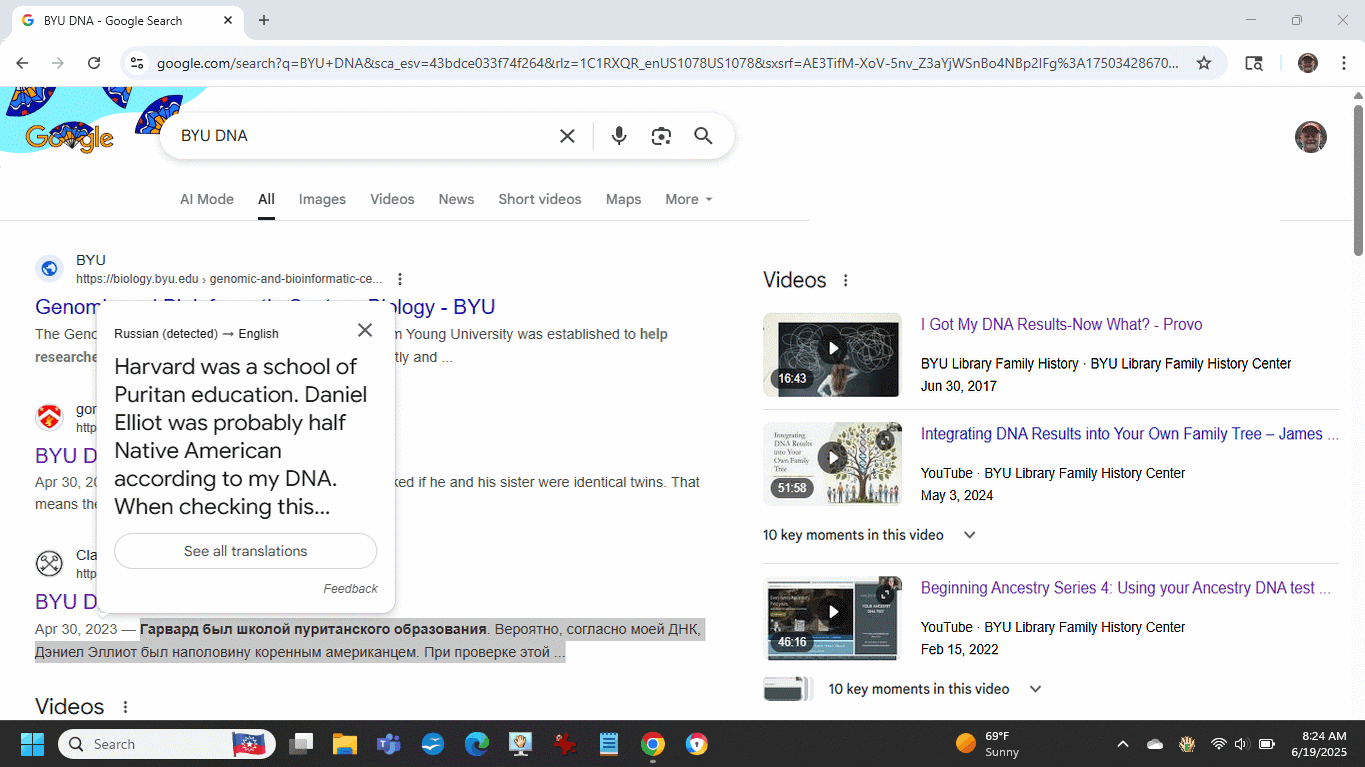This screenshot has width=1365, height=767.
Task: Click See all translations button
Action: tap(246, 551)
